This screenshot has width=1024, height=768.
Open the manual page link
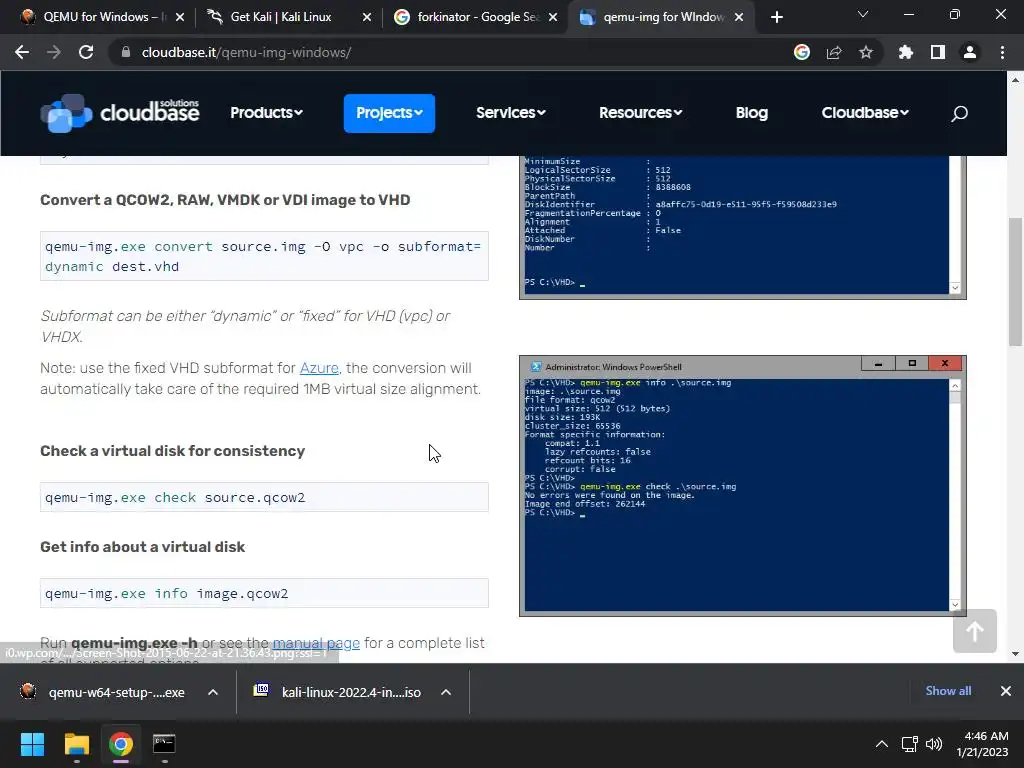click(x=316, y=643)
